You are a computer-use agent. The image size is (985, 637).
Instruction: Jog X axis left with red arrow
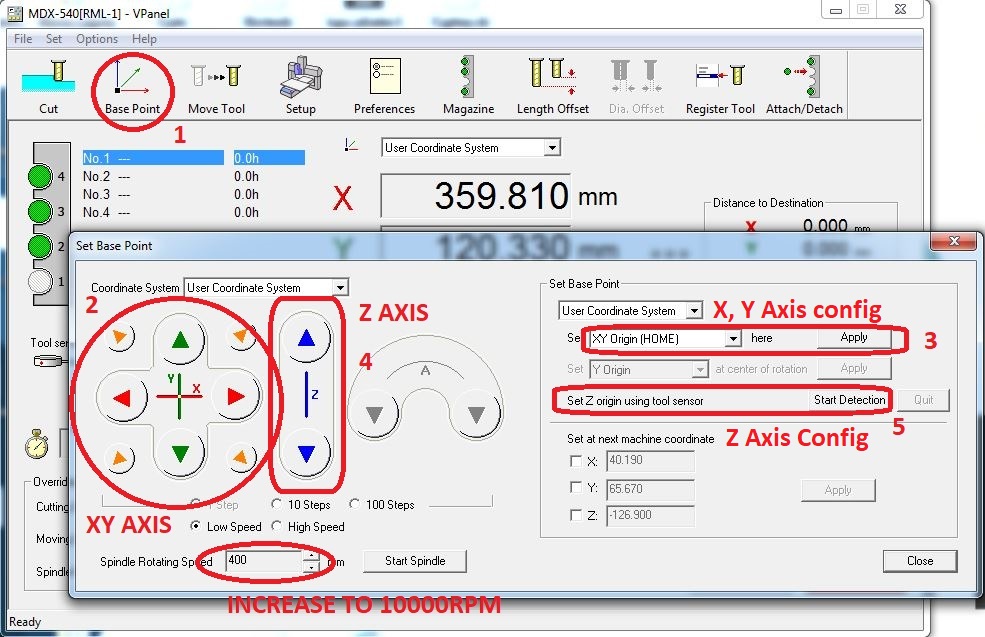[122, 397]
